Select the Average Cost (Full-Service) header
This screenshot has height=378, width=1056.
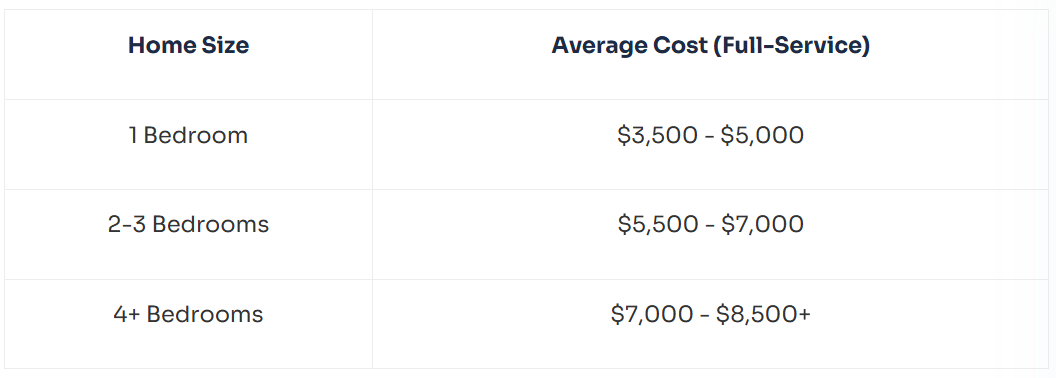711,46
